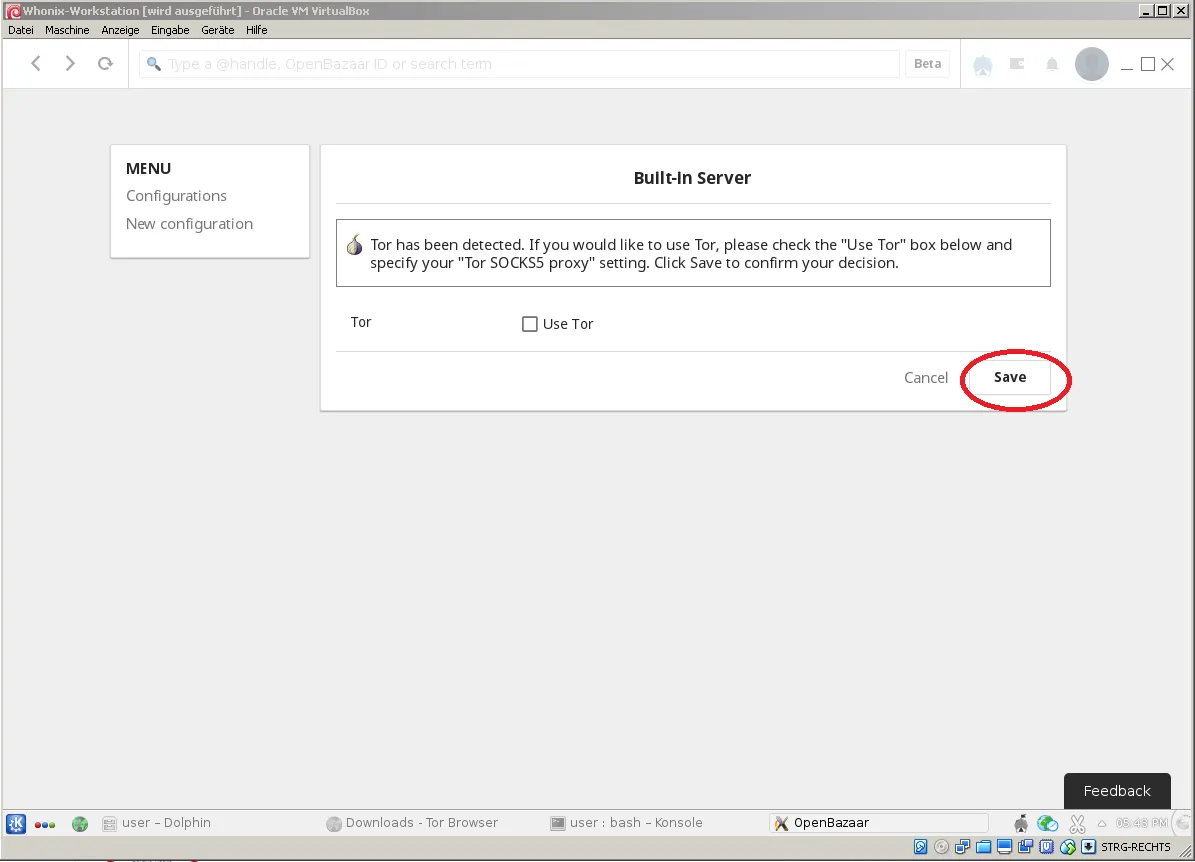This screenshot has width=1195, height=862.
Task: Click the VirtualBox keyboard capture arrow icon
Action: pyautogui.click(x=1088, y=847)
